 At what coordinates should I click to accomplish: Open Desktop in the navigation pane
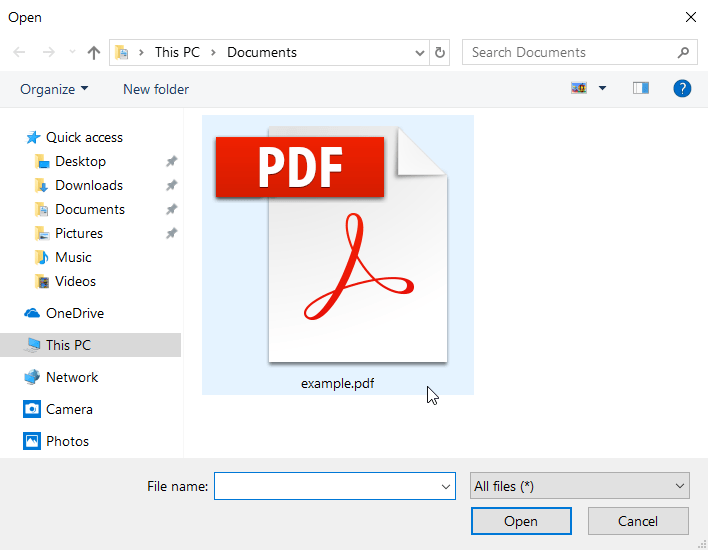click(80, 161)
